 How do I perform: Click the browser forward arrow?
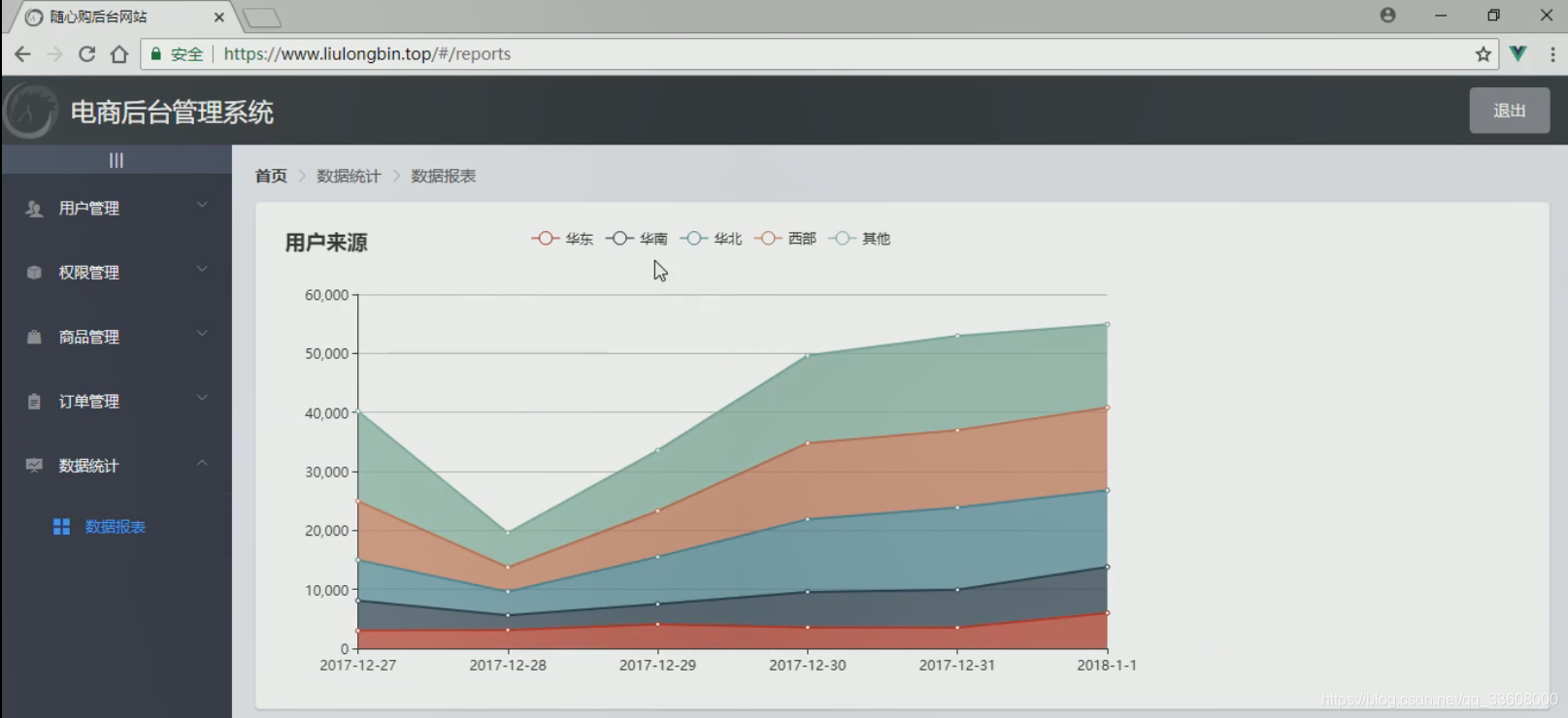click(x=54, y=54)
